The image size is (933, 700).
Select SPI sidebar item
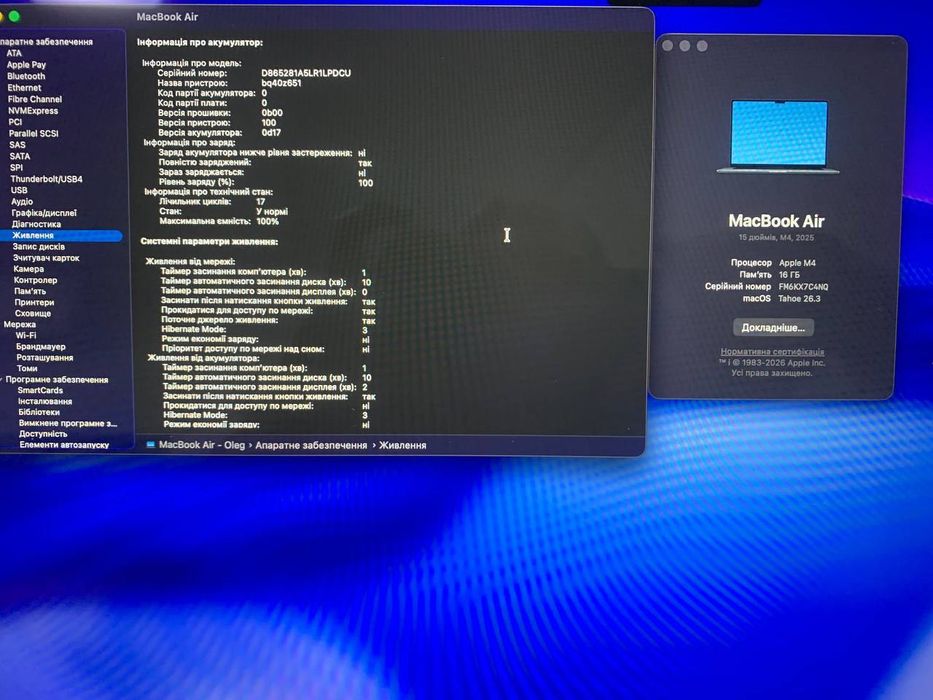tap(17, 167)
